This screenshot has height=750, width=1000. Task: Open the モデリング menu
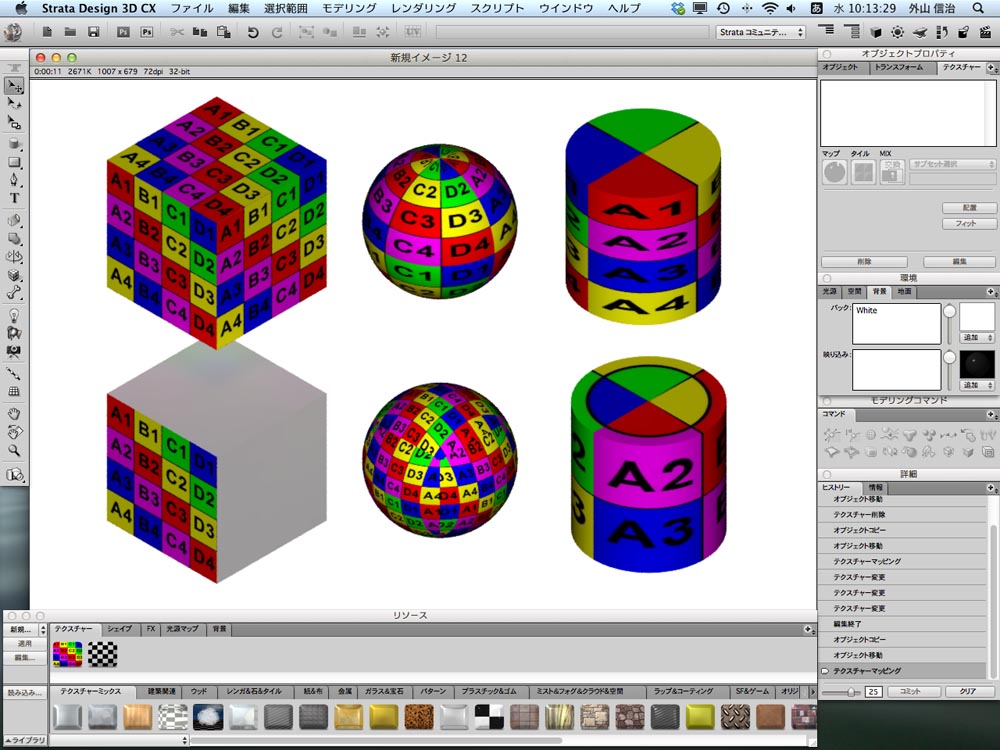pos(348,8)
